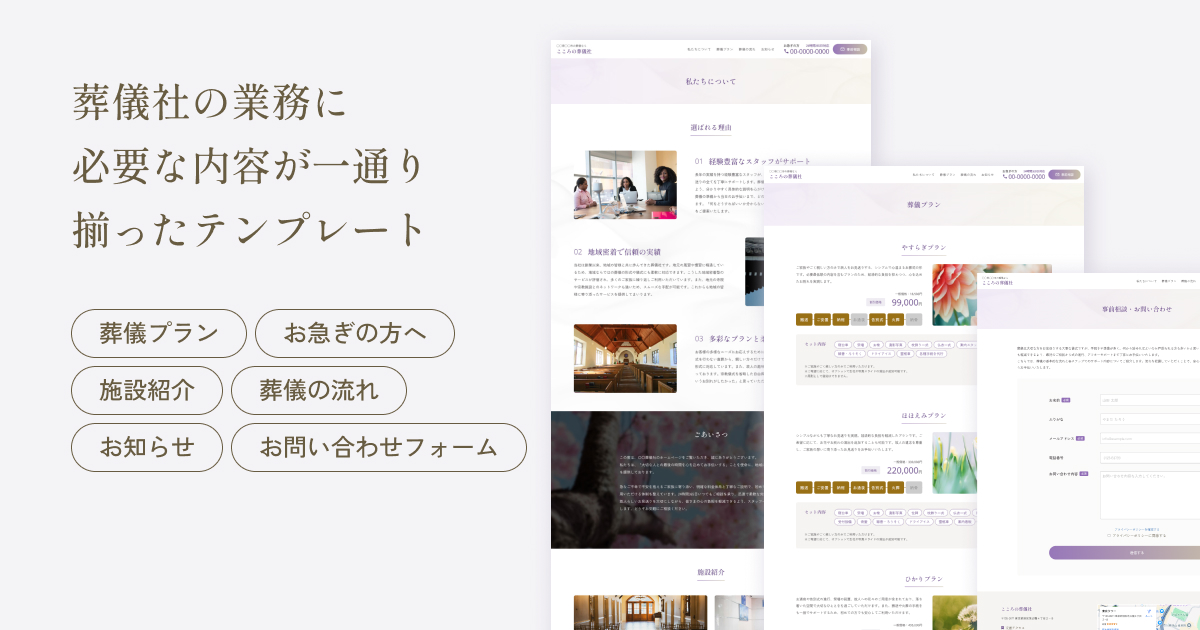
Task: Click the お通夜 tag under ほほえみプラン
Action: [859, 488]
